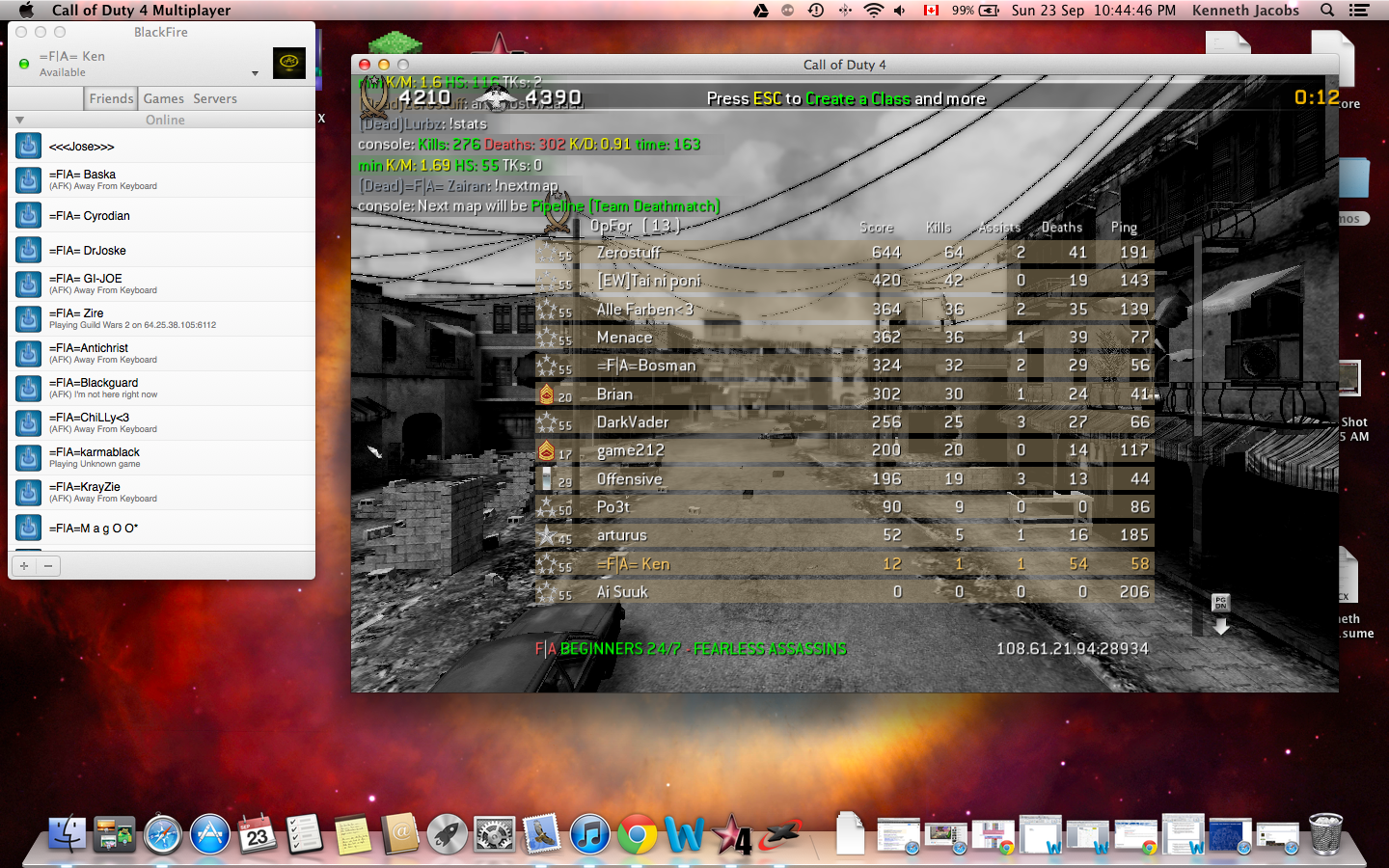Open the Apple menu
Viewport: 1389px width, 868px height.
[26, 11]
